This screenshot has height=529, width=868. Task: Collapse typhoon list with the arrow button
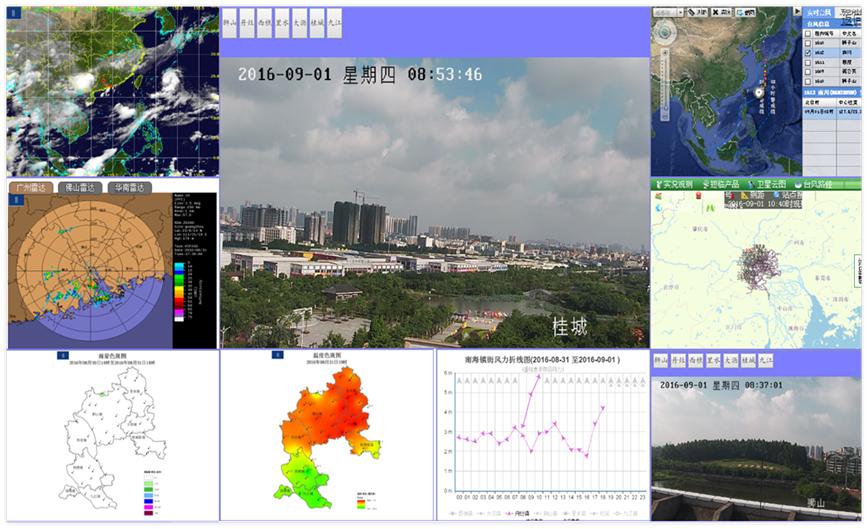[797, 11]
